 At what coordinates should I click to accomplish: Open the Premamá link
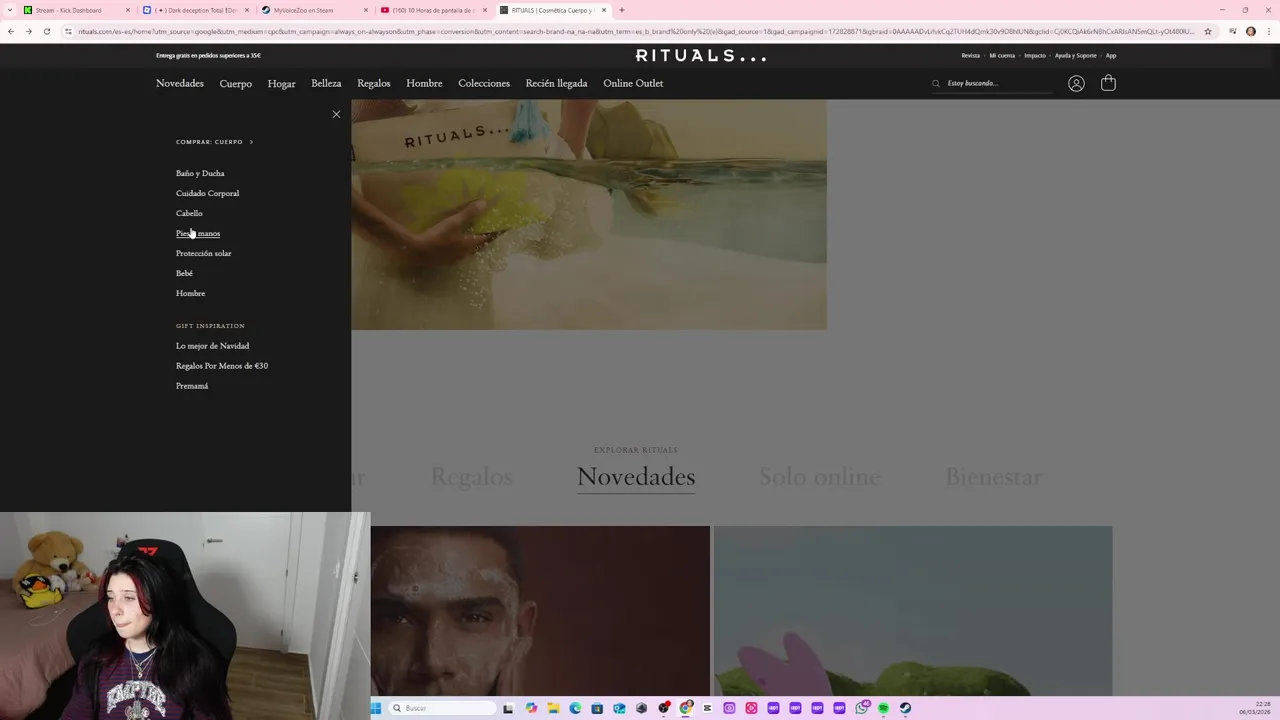point(192,386)
